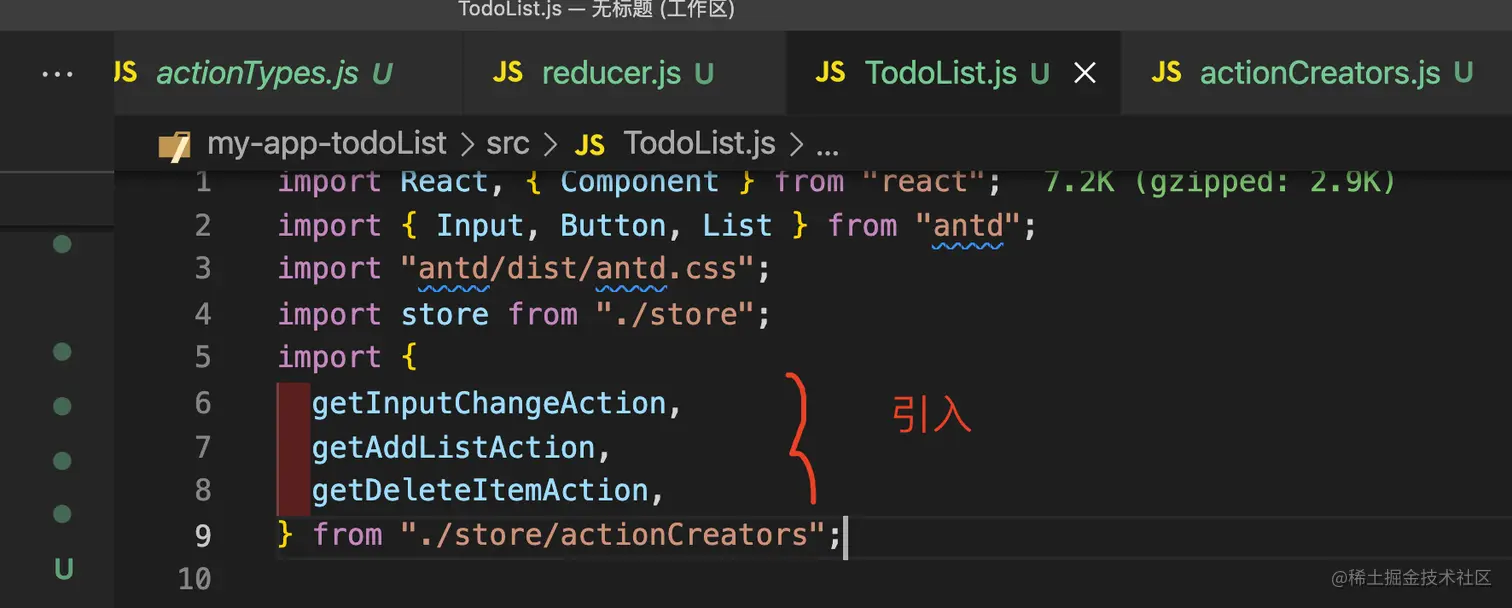Viewport: 1512px width, 608px height.
Task: Click line number 5 in the gutter
Action: [x=202, y=358]
